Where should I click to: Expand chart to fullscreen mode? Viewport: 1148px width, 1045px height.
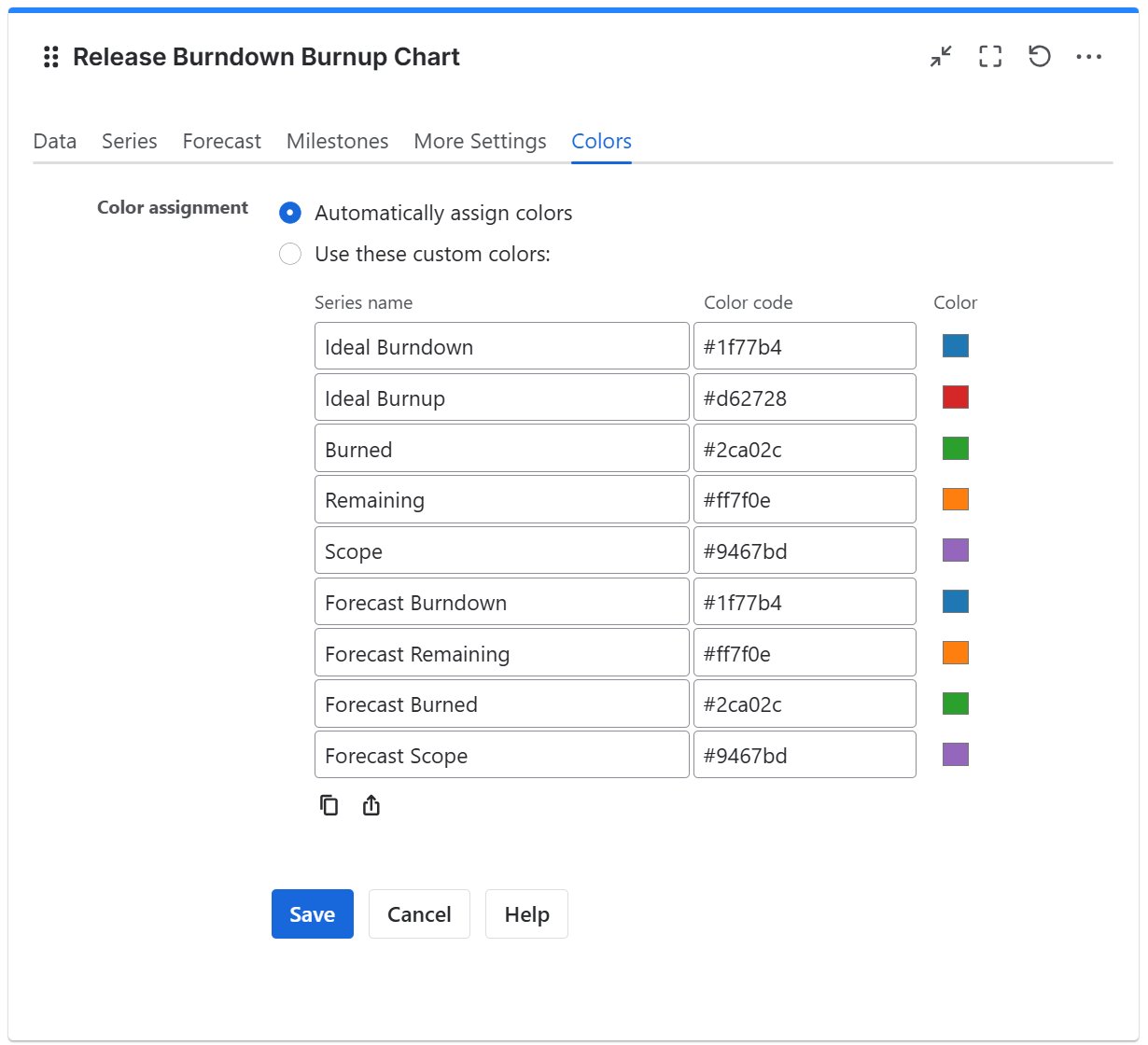pyautogui.click(x=990, y=57)
